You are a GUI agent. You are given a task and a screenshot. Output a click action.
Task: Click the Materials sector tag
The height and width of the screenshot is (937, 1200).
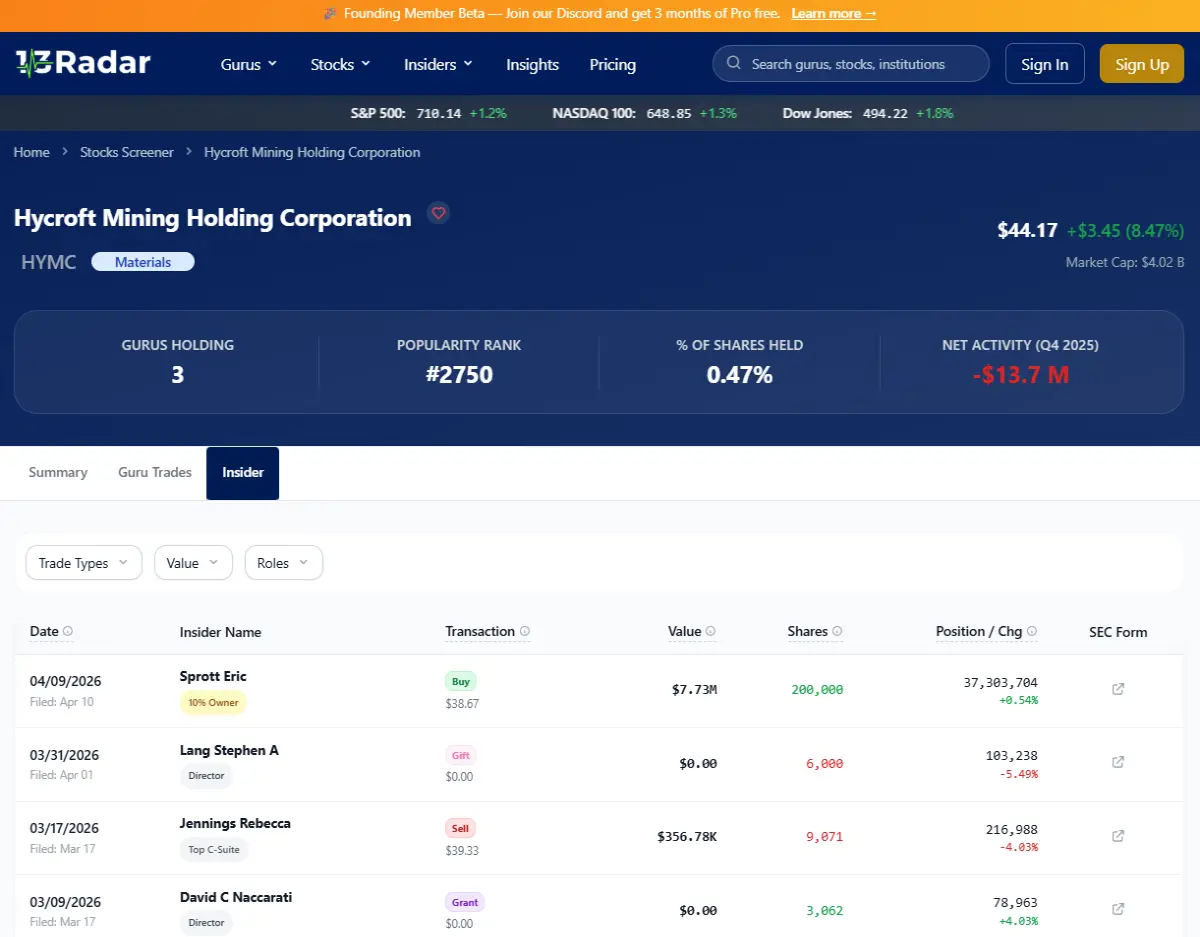tap(143, 262)
